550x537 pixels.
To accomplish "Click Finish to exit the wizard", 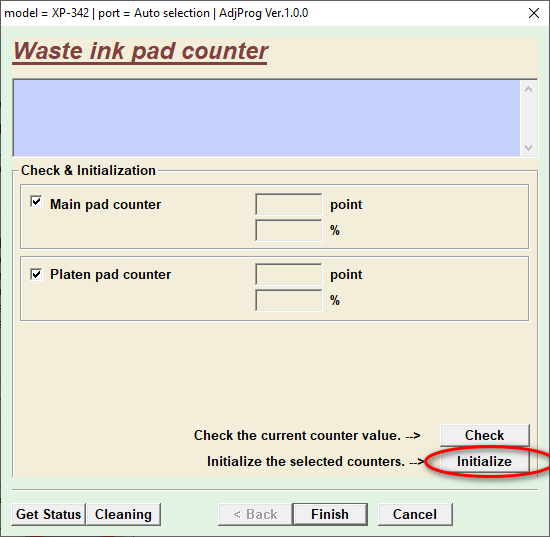I will [x=330, y=515].
